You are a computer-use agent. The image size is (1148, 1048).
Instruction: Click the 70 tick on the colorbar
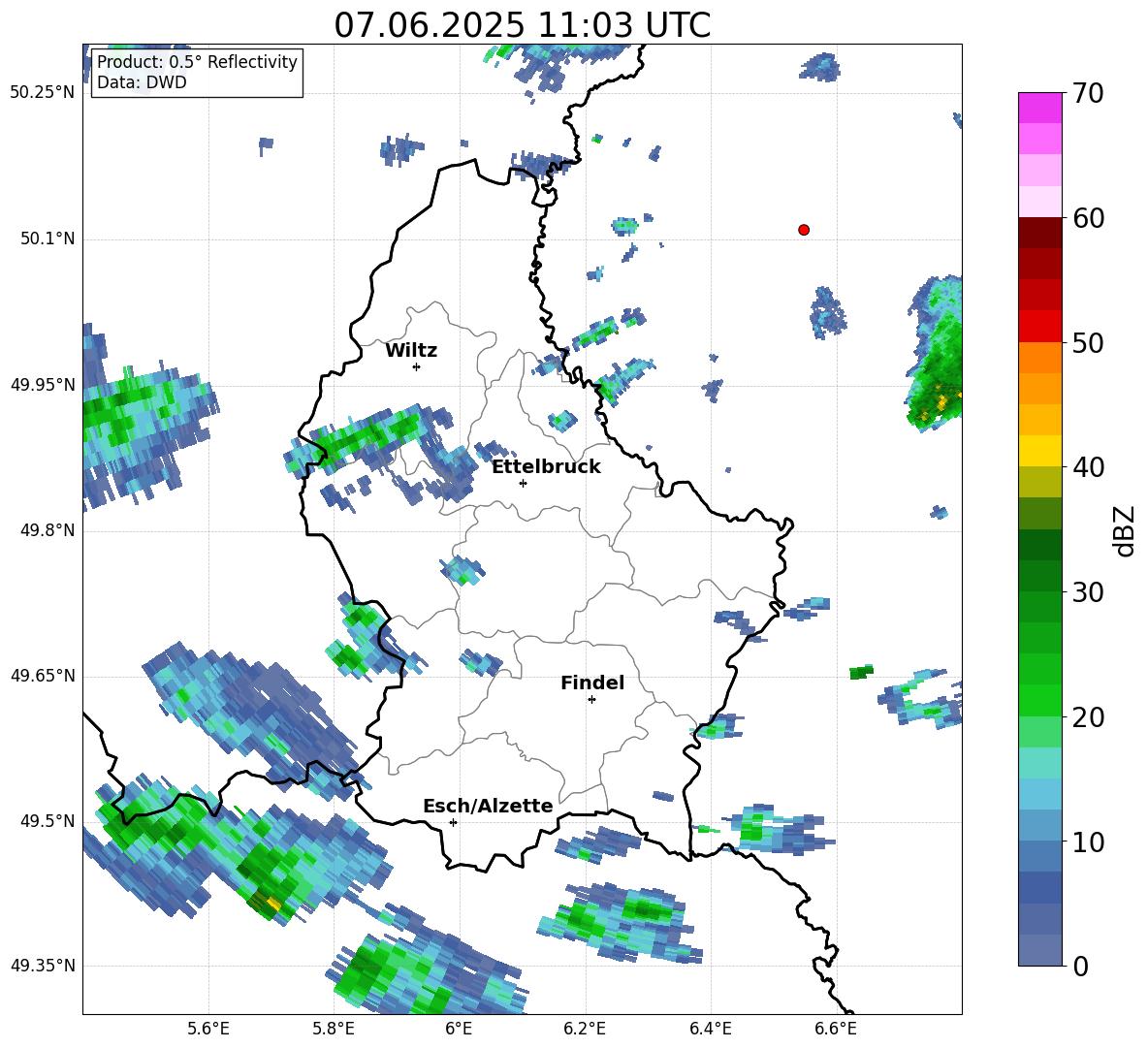[x=1088, y=94]
